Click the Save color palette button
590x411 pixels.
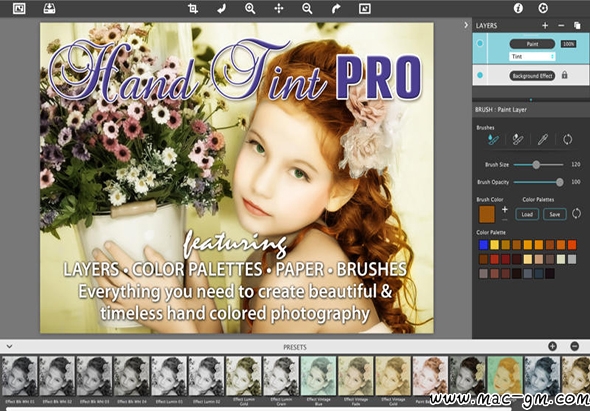pos(555,214)
